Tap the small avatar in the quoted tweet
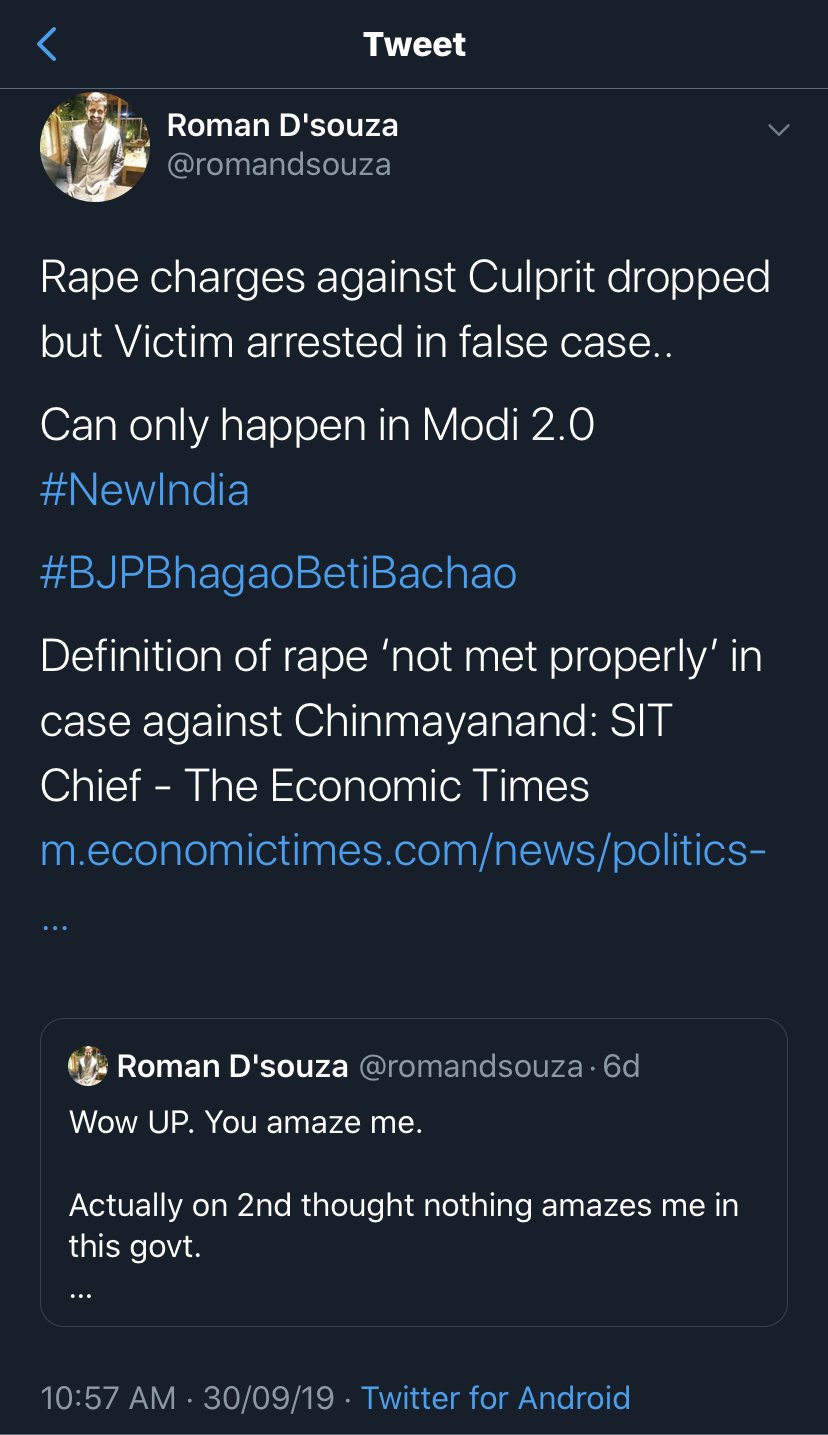Image resolution: width=828 pixels, height=1435 pixels. pos(88,1066)
